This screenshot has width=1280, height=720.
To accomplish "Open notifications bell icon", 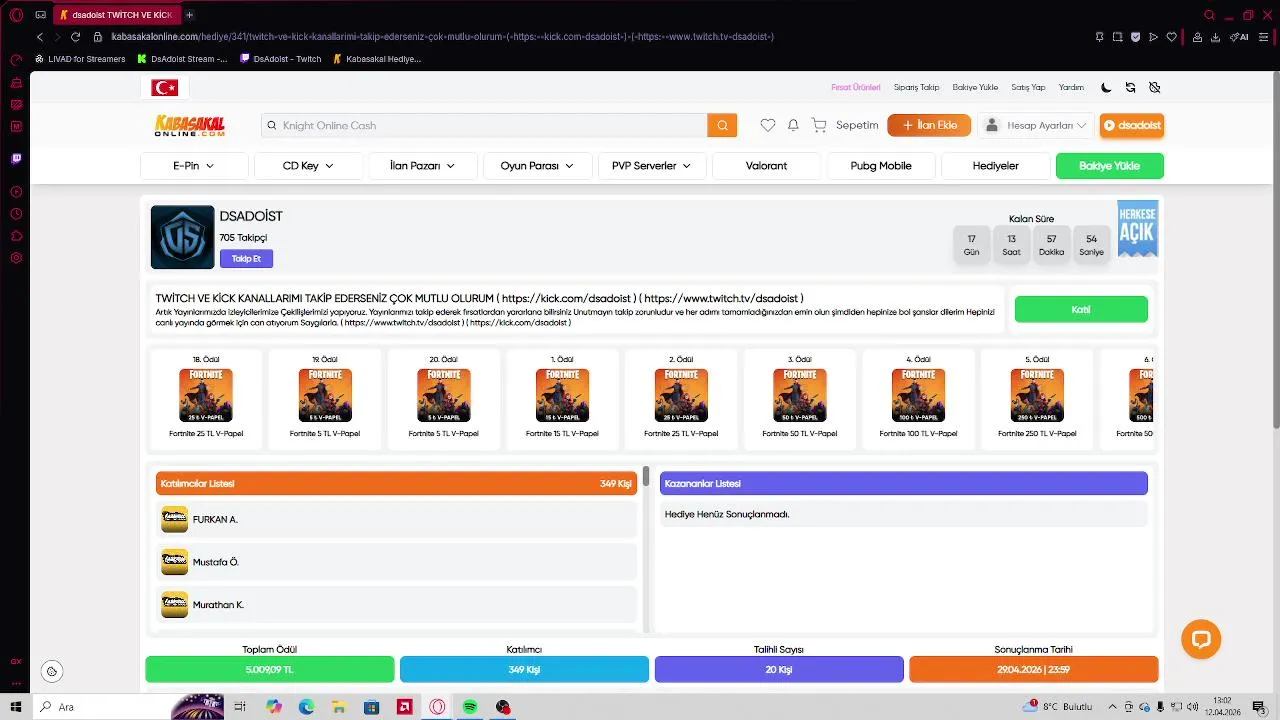I will [793, 125].
